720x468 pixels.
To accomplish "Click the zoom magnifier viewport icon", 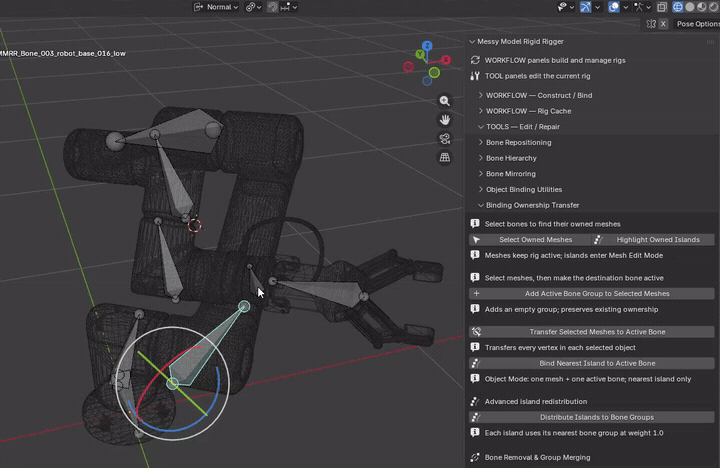I will [444, 101].
